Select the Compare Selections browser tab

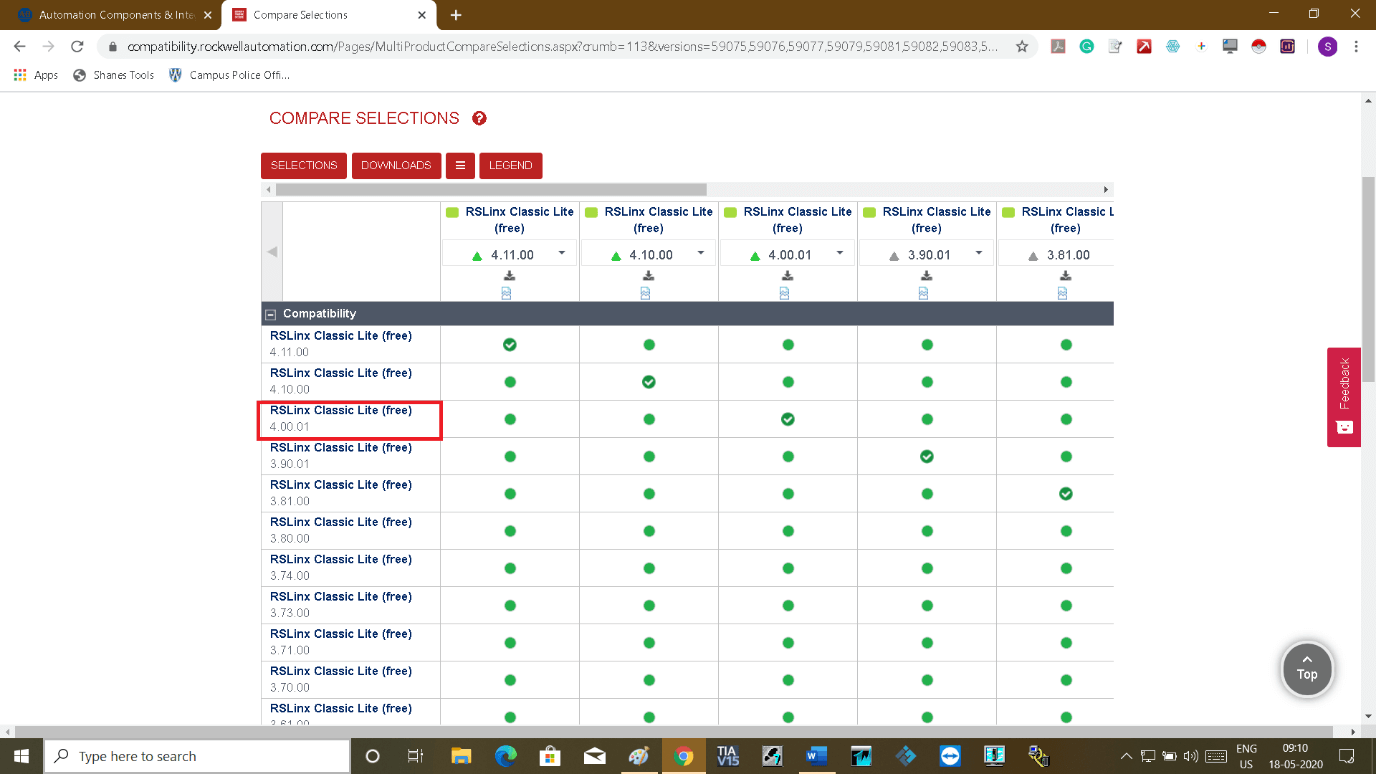327,15
